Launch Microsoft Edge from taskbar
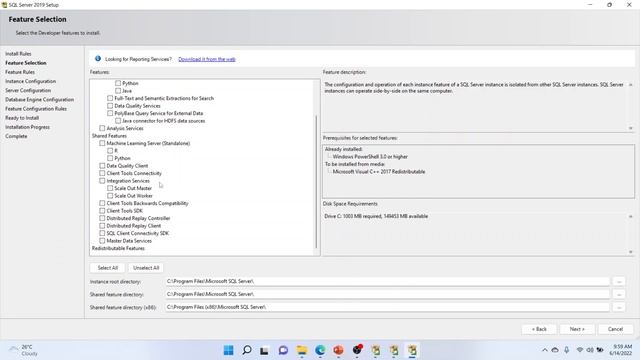 (x=320, y=350)
